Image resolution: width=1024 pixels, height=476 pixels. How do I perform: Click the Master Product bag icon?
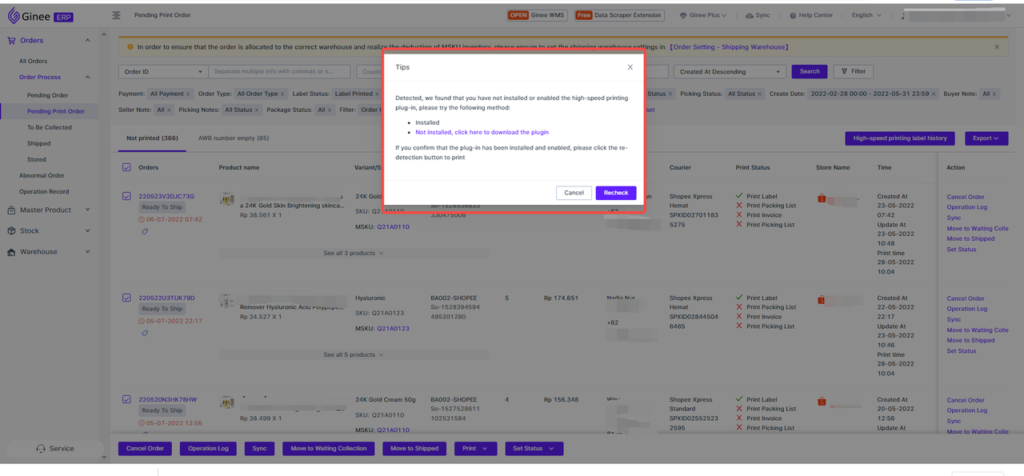(x=11, y=210)
